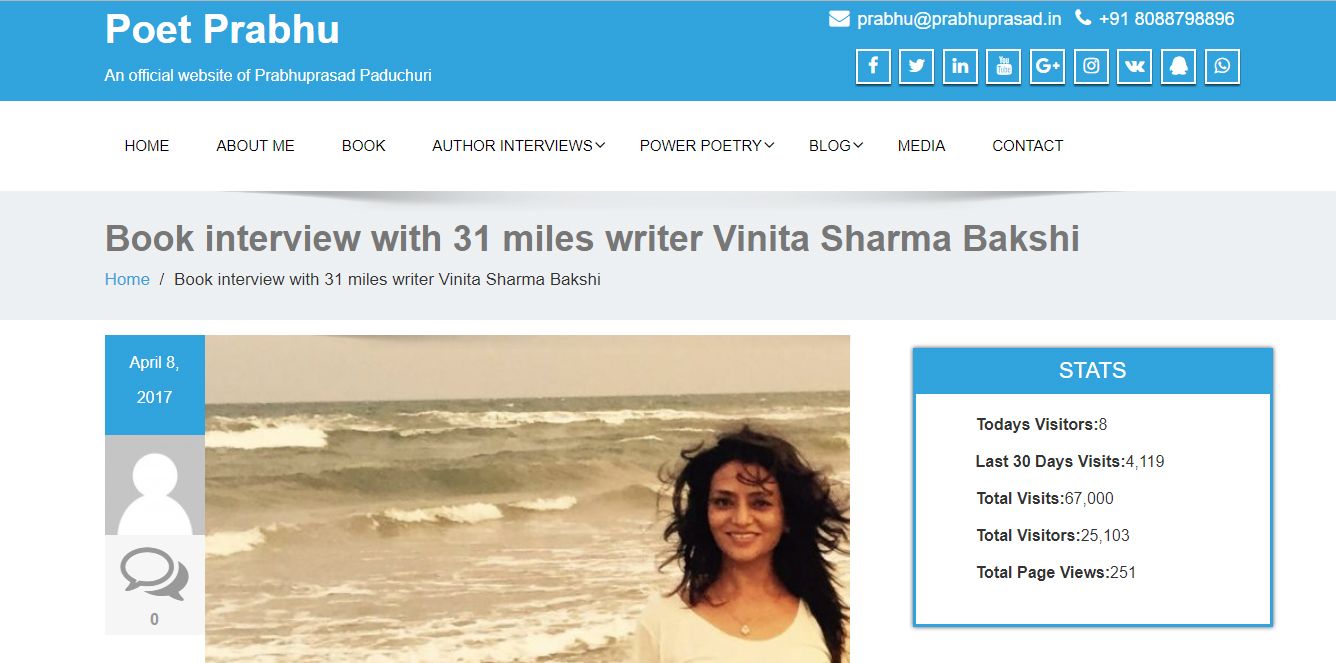
Task: Click the Poet Prabhu site title
Action: 222,29
